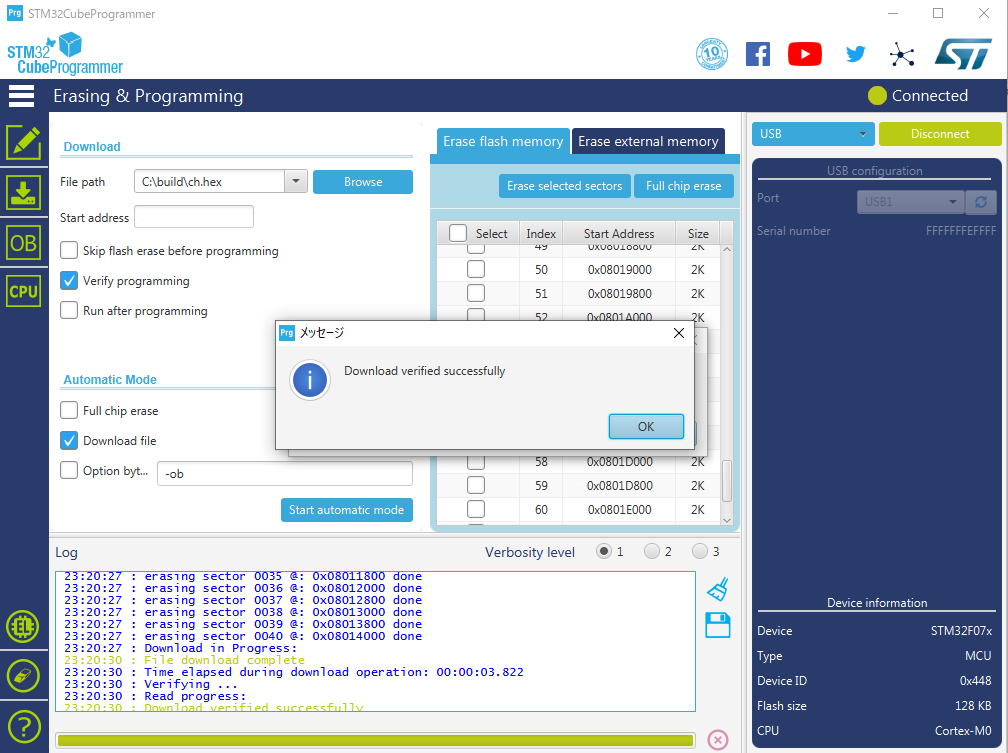Open the hamburger main menu

tap(21, 95)
